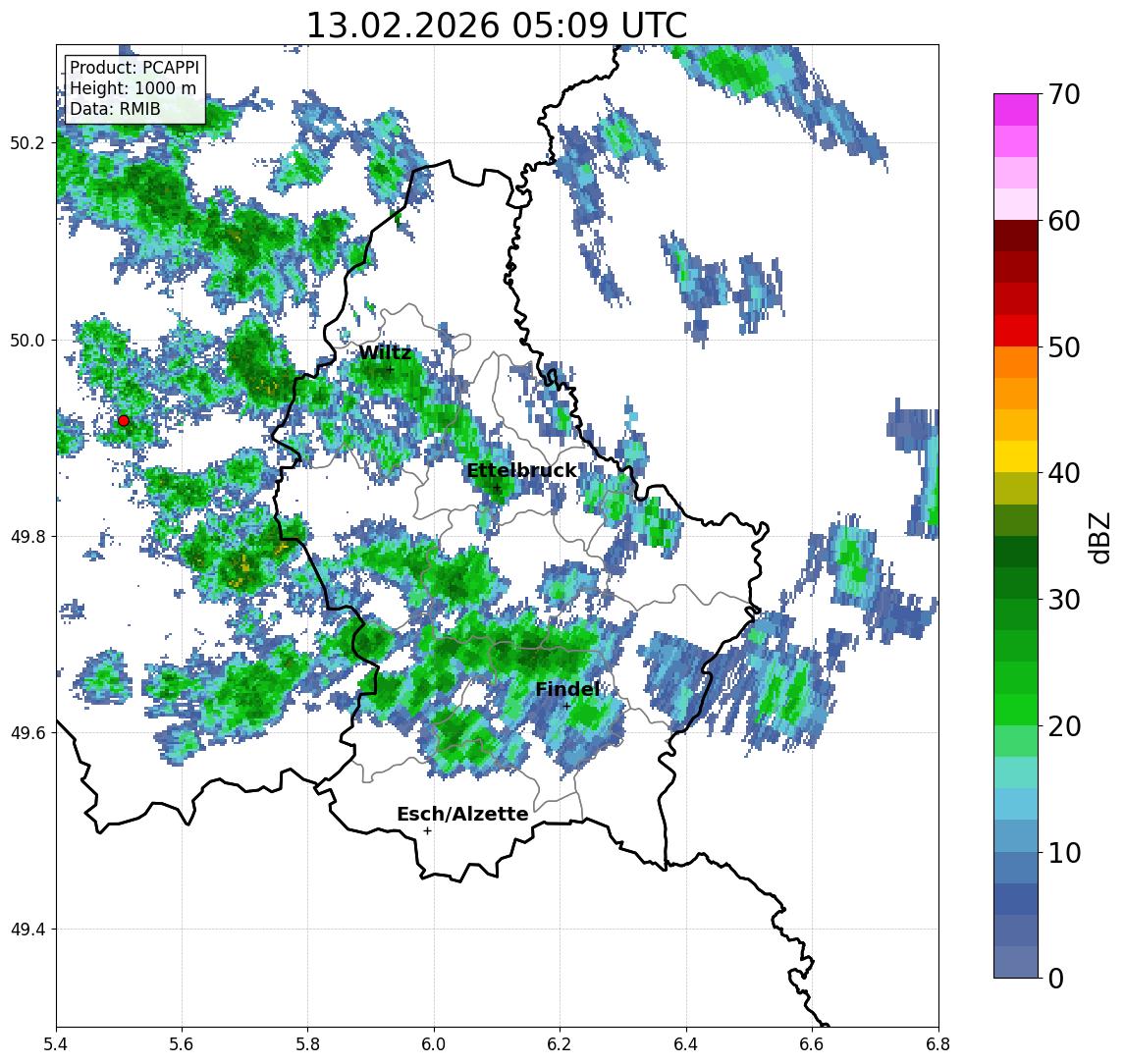Click the cross marker under Ettelbruck label
Image resolution: width=1124 pixels, height=1064 pixels.
tap(497, 488)
